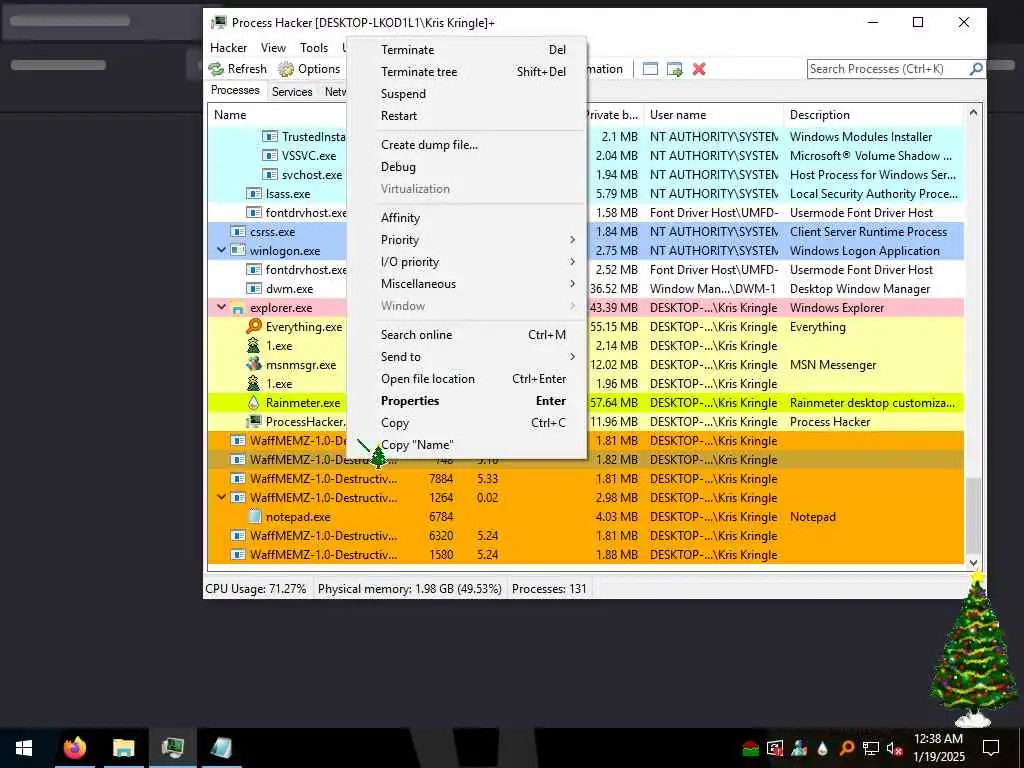Click the Refresh toolbar button

(238, 69)
